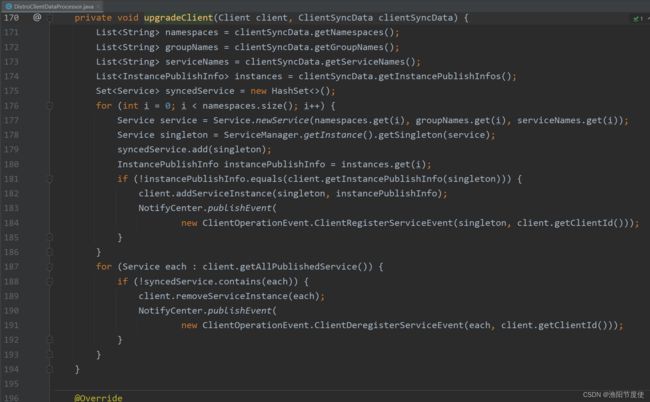650x402 pixels.
Task: Click line number 175 in the gutter
Action: point(11,91)
